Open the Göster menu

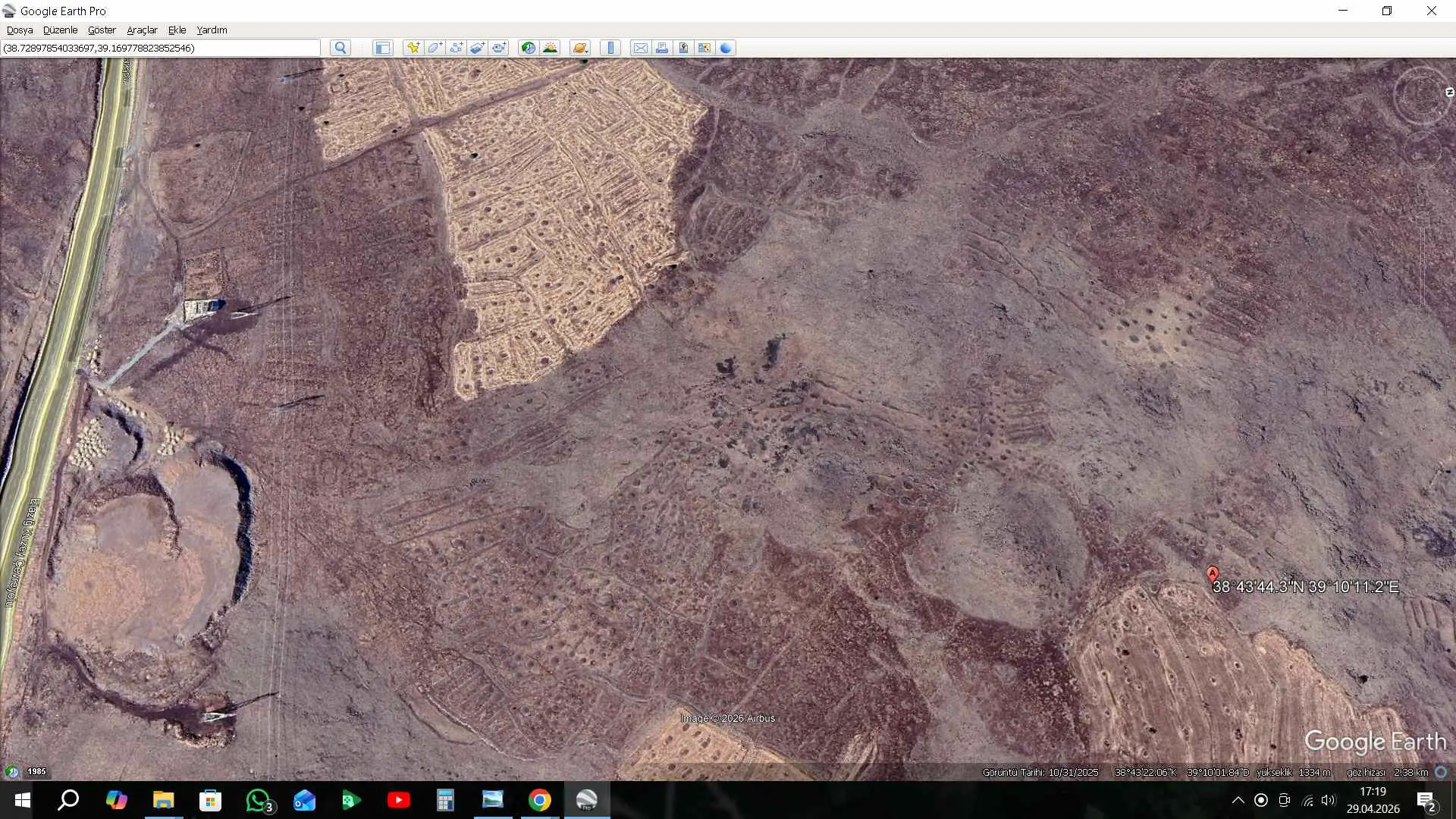tap(102, 30)
